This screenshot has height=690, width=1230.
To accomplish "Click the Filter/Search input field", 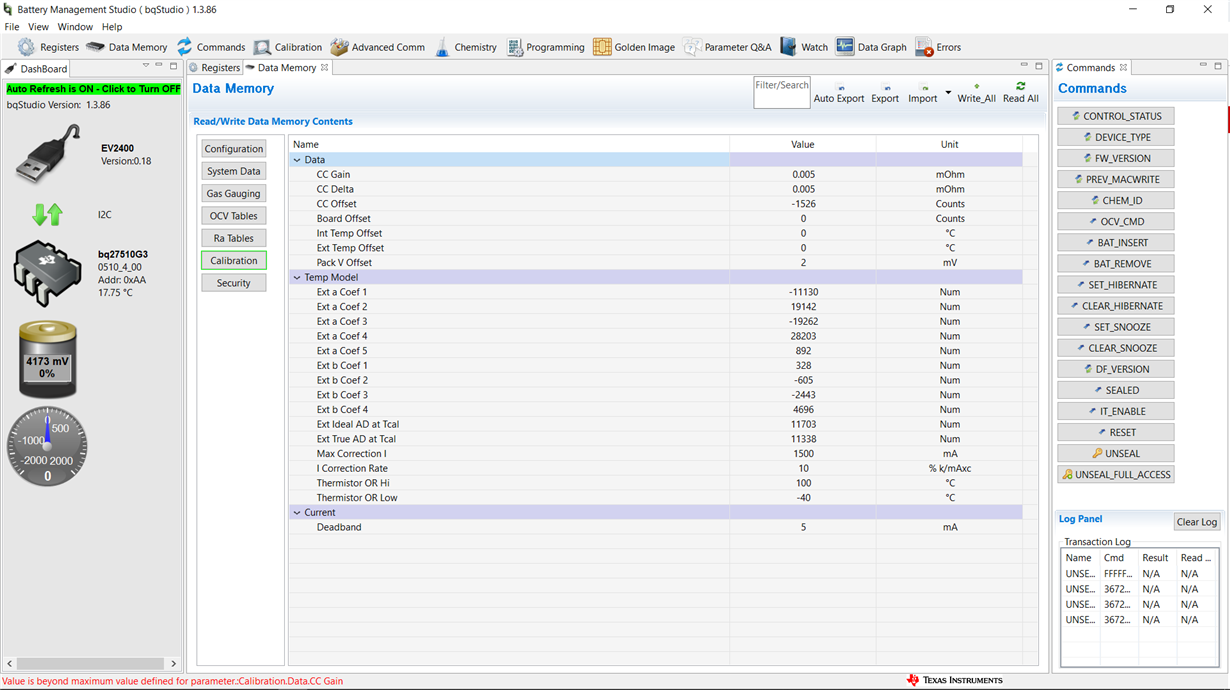I will [782, 93].
